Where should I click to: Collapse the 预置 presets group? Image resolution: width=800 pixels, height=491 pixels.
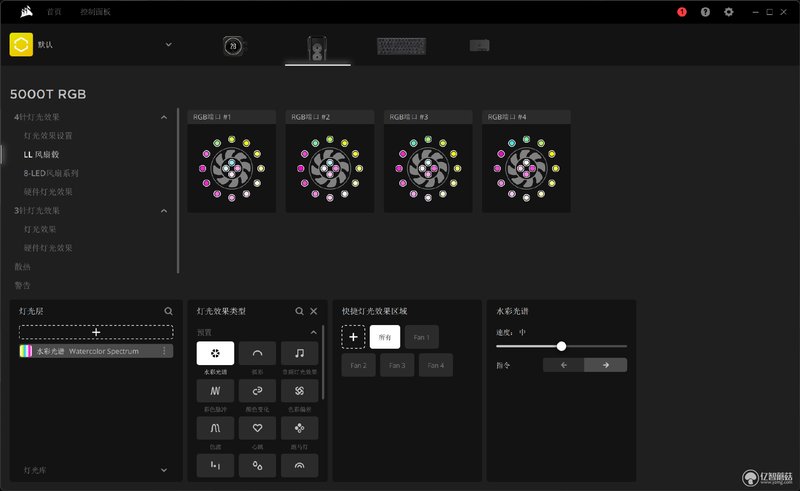(313, 332)
